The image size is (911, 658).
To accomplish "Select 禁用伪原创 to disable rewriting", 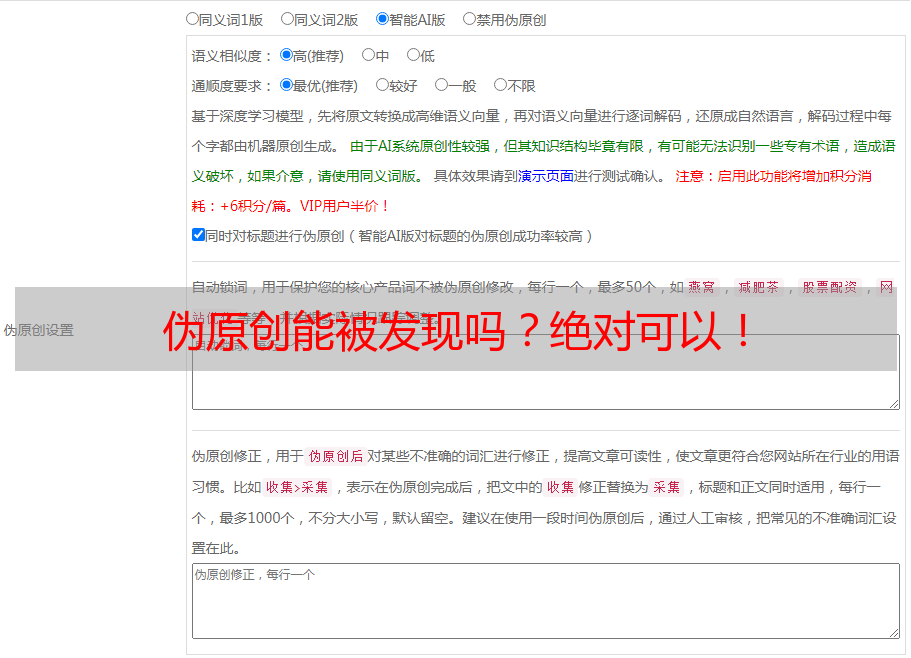I will point(469,19).
